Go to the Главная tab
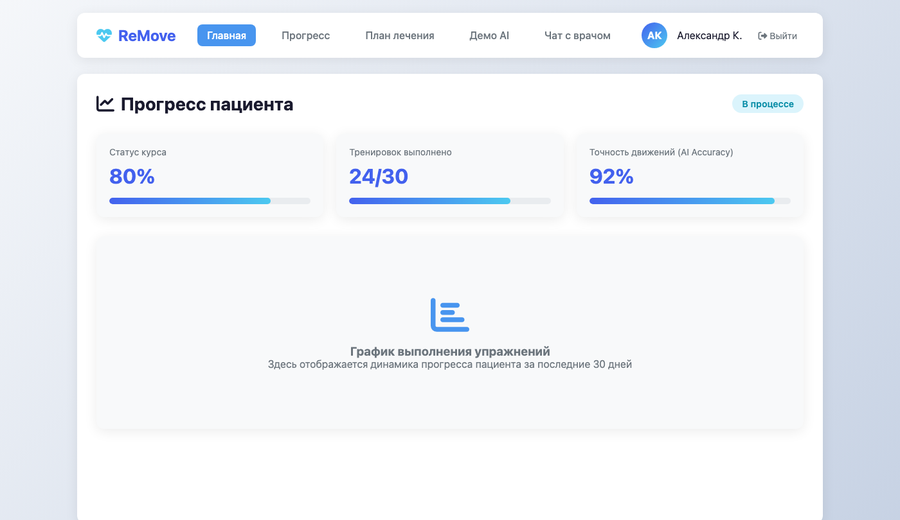The width and height of the screenshot is (900, 520). 227,36
